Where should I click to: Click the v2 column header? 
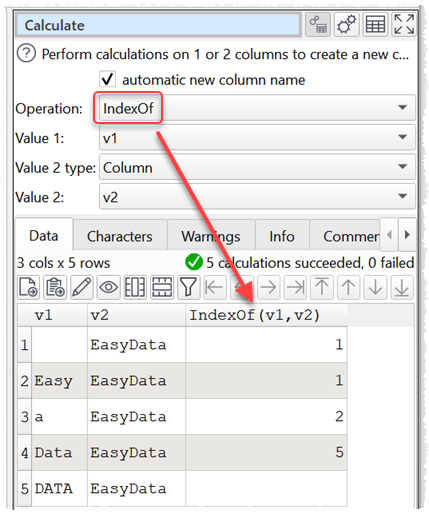point(136,315)
